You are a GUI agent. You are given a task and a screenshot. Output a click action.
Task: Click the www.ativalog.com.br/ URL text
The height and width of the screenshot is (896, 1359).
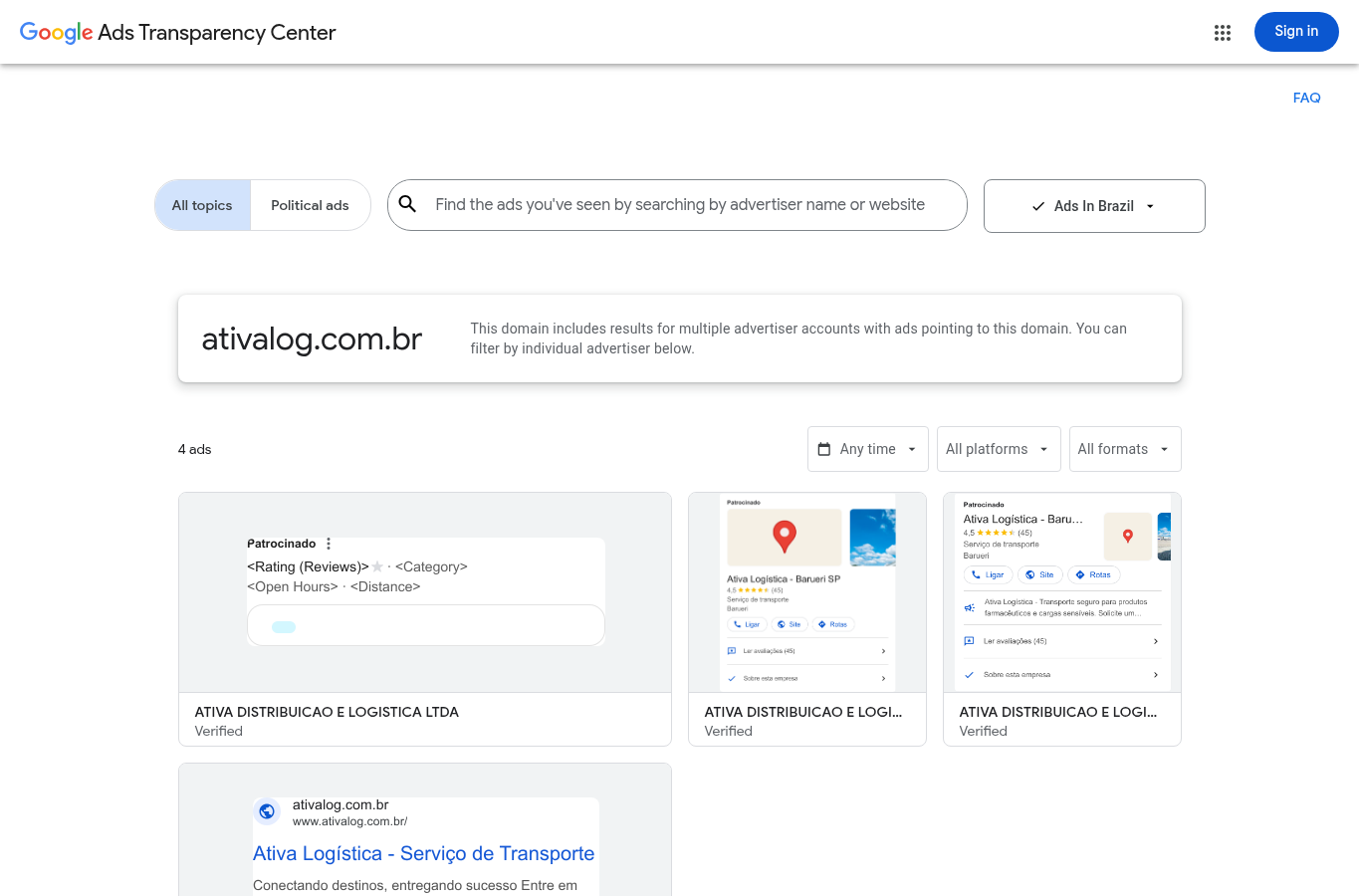349,821
